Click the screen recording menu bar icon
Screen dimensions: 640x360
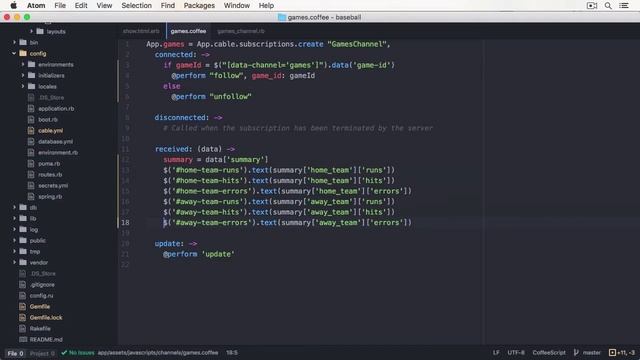pyautogui.click(x=592, y=5)
